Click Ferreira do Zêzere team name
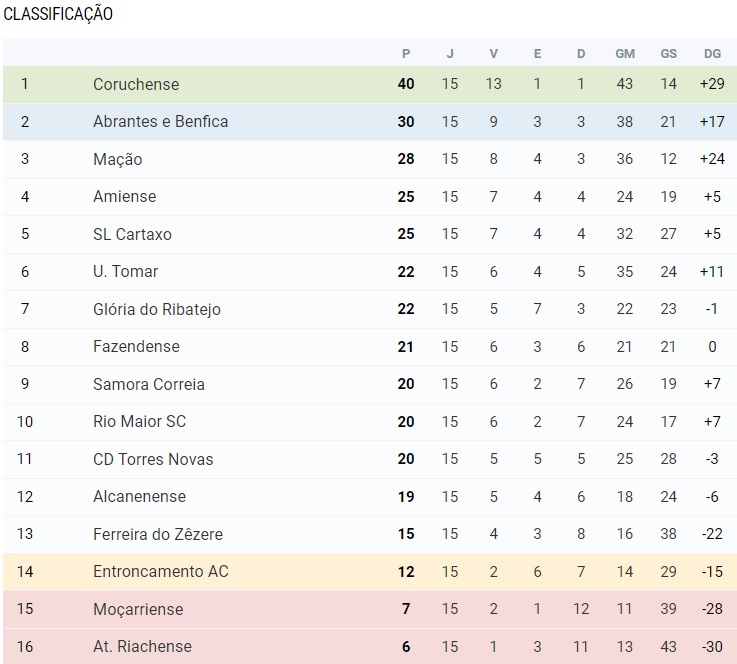737x664 pixels. 157,534
